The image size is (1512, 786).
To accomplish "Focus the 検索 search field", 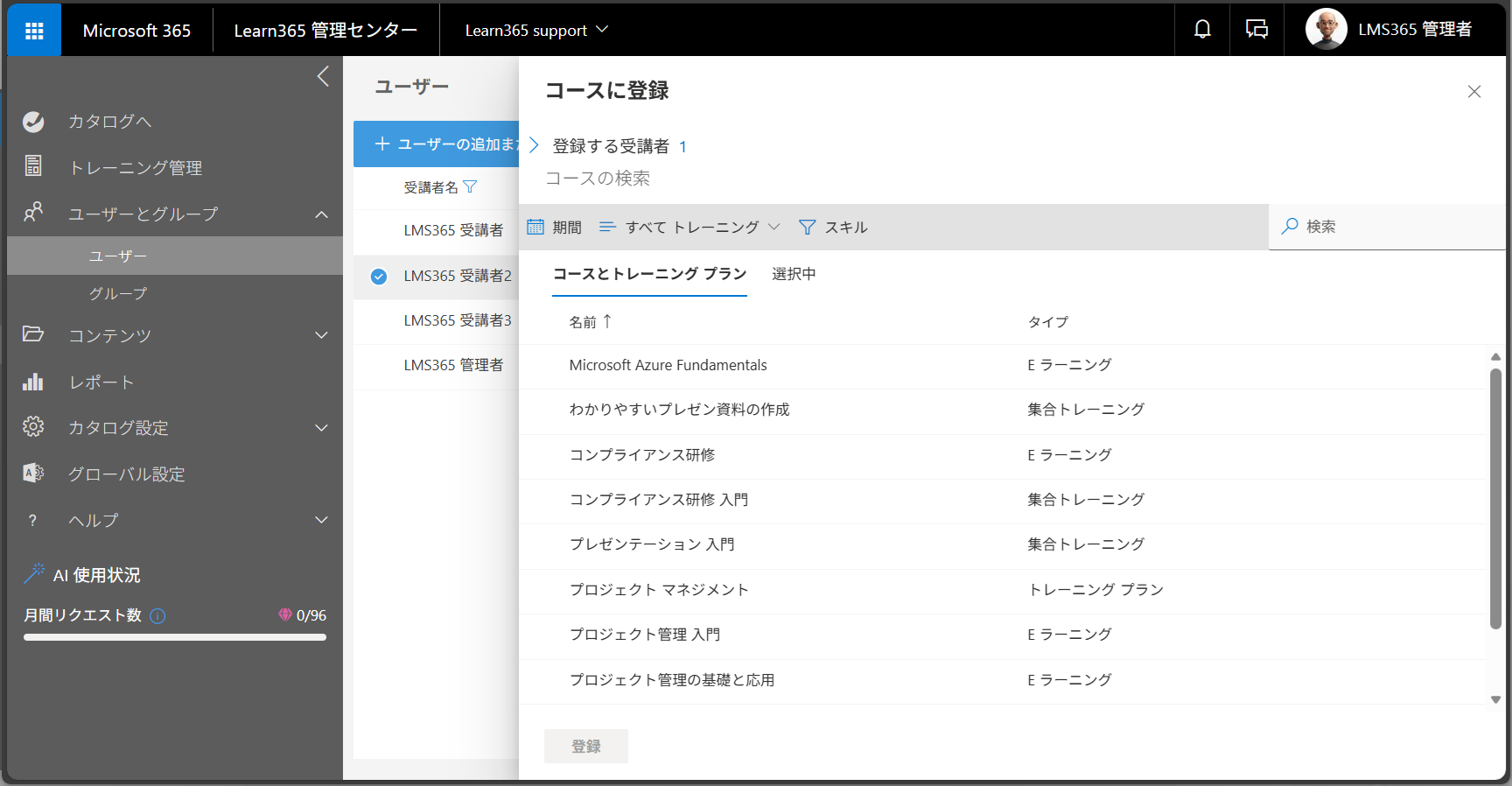I will coord(1387,227).
